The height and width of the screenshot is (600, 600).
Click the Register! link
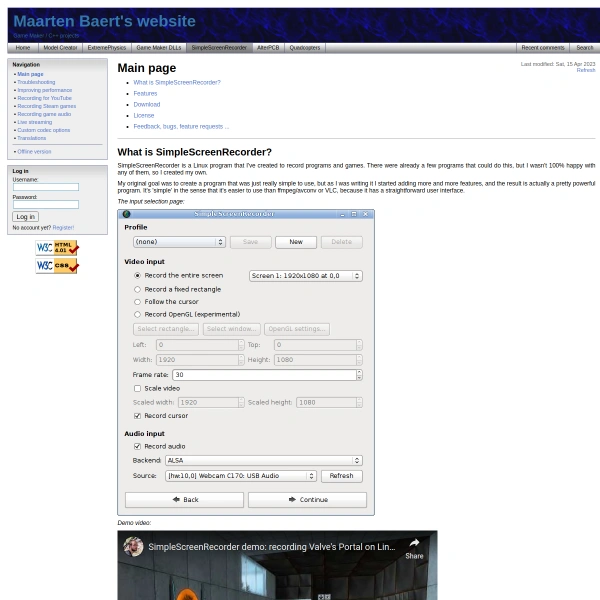[63, 228]
